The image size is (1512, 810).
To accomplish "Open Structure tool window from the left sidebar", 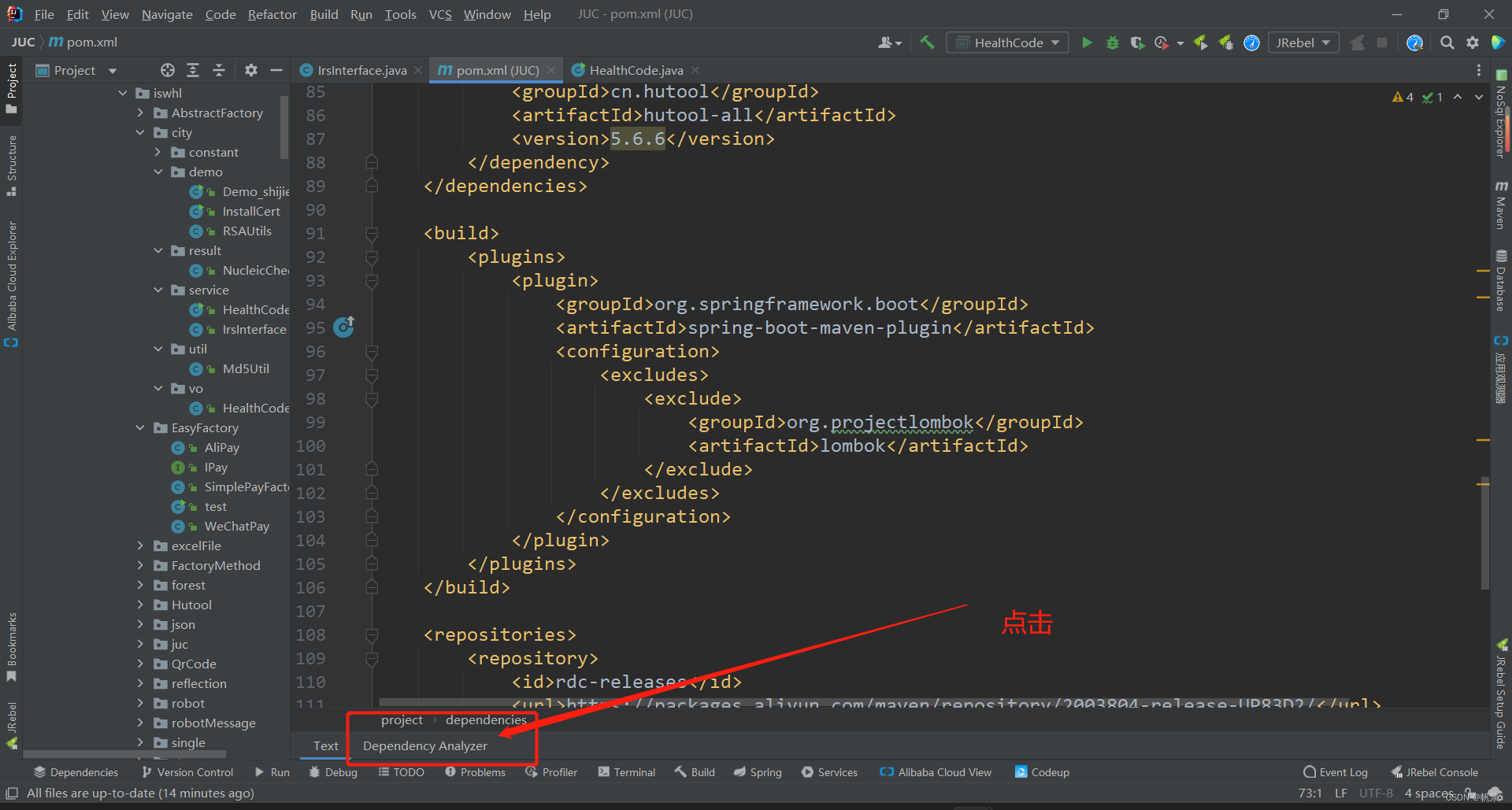I will (x=11, y=165).
